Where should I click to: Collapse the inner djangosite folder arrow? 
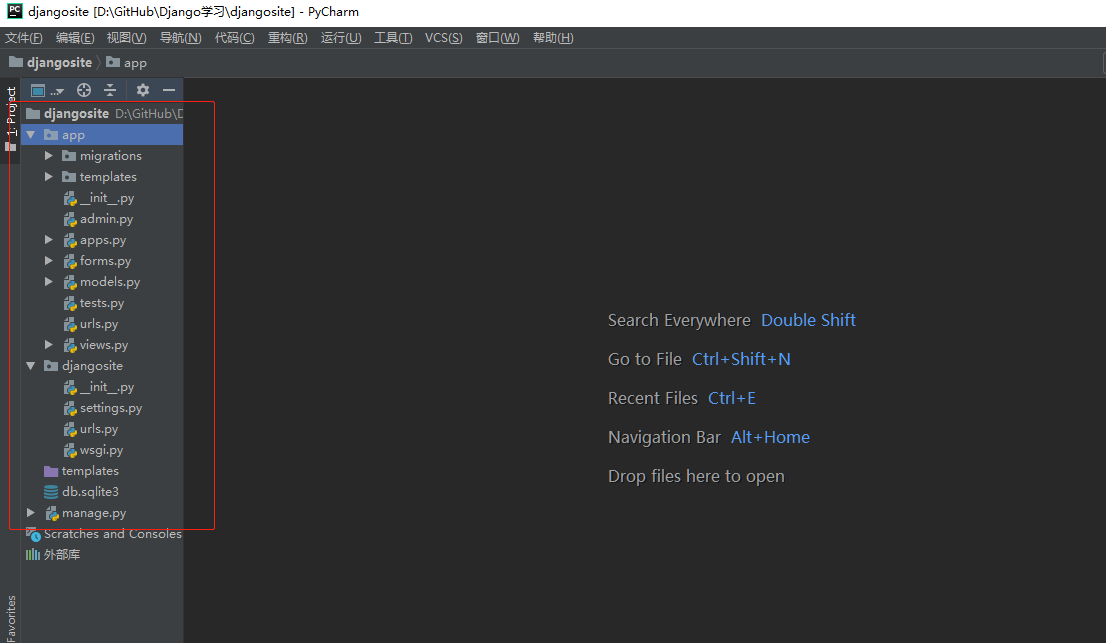[31, 366]
